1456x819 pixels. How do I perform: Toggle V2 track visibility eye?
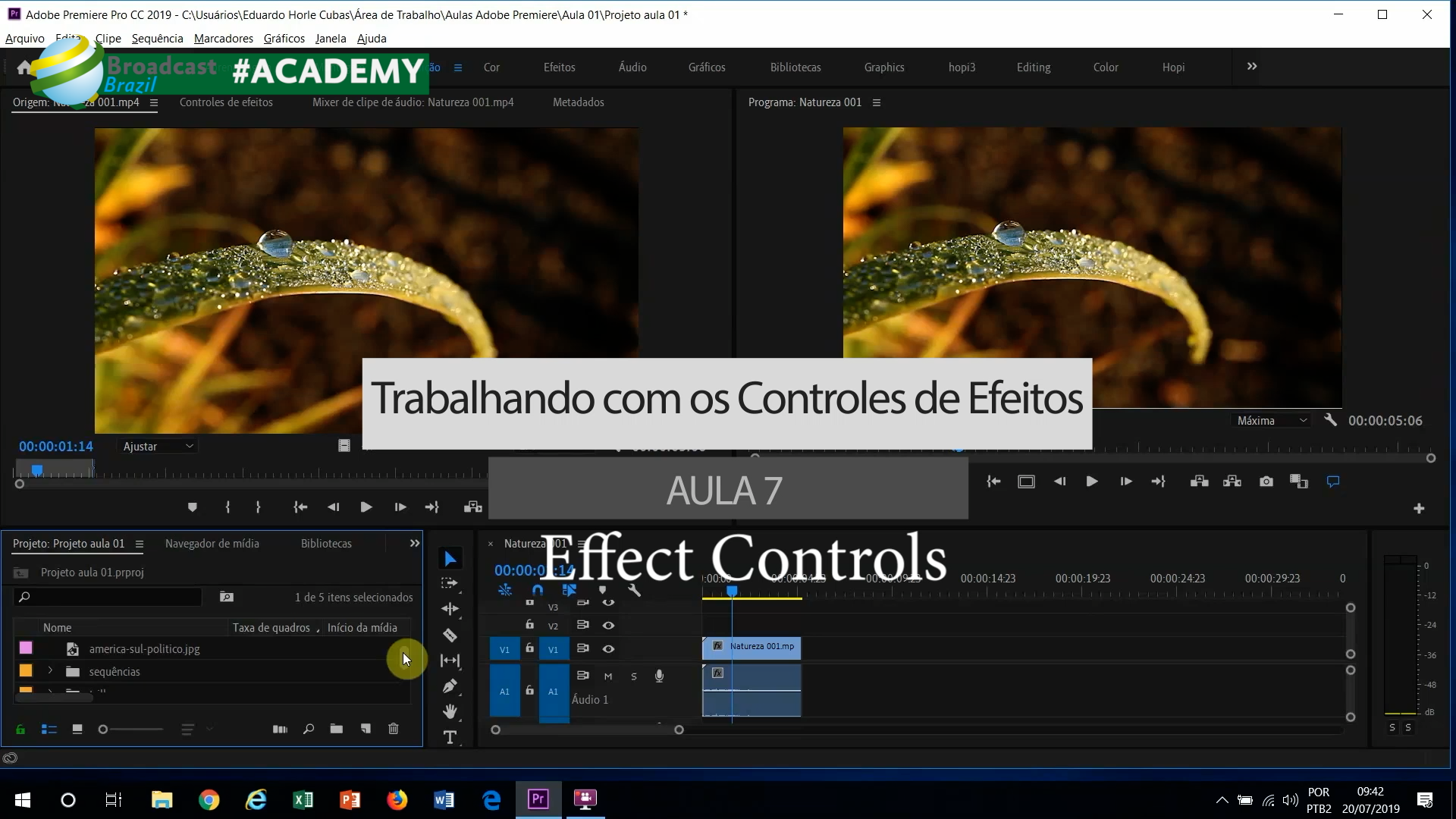click(608, 626)
